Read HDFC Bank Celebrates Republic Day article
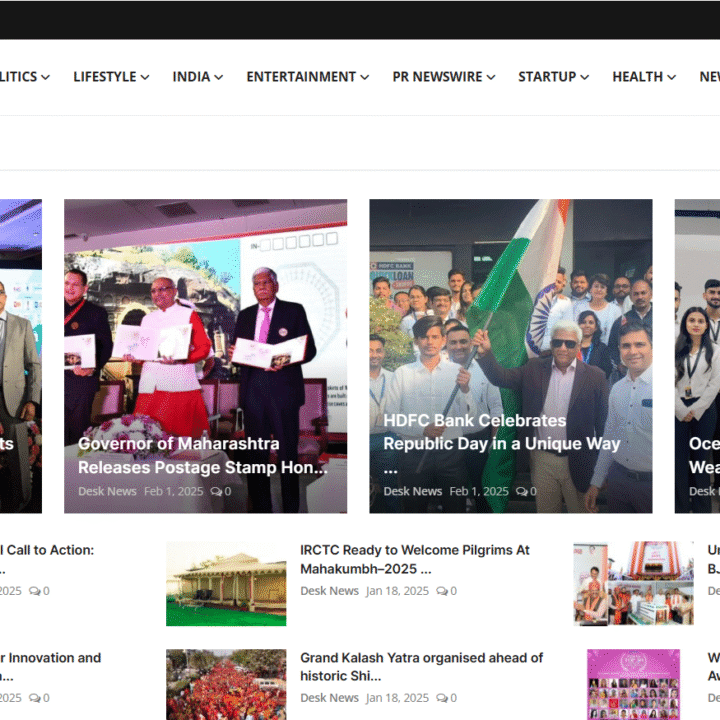This screenshot has width=720, height=720. coord(501,432)
